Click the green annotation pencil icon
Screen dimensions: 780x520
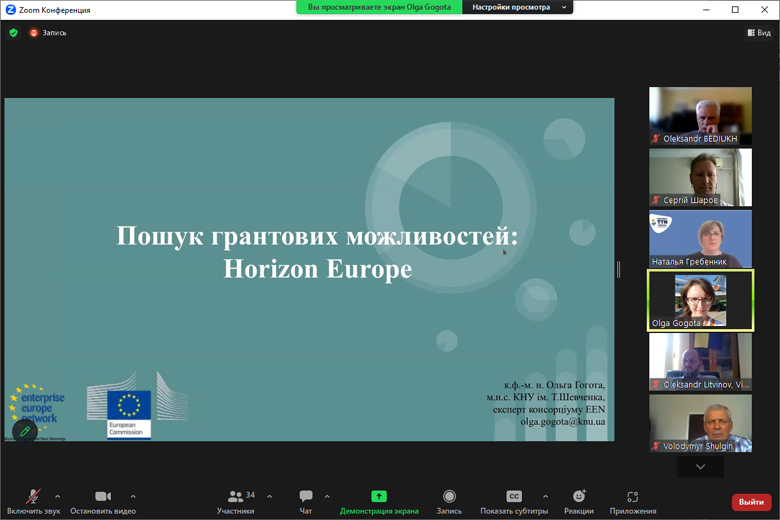[x=25, y=431]
